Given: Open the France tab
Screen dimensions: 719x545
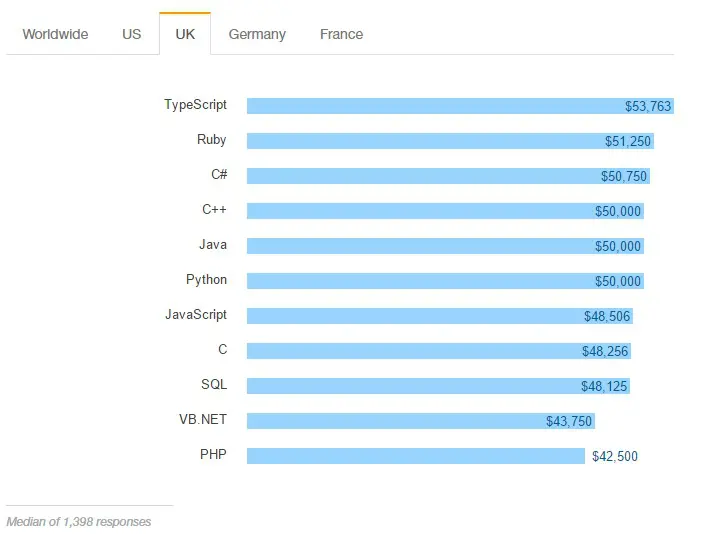Looking at the screenshot, I should point(342,34).
